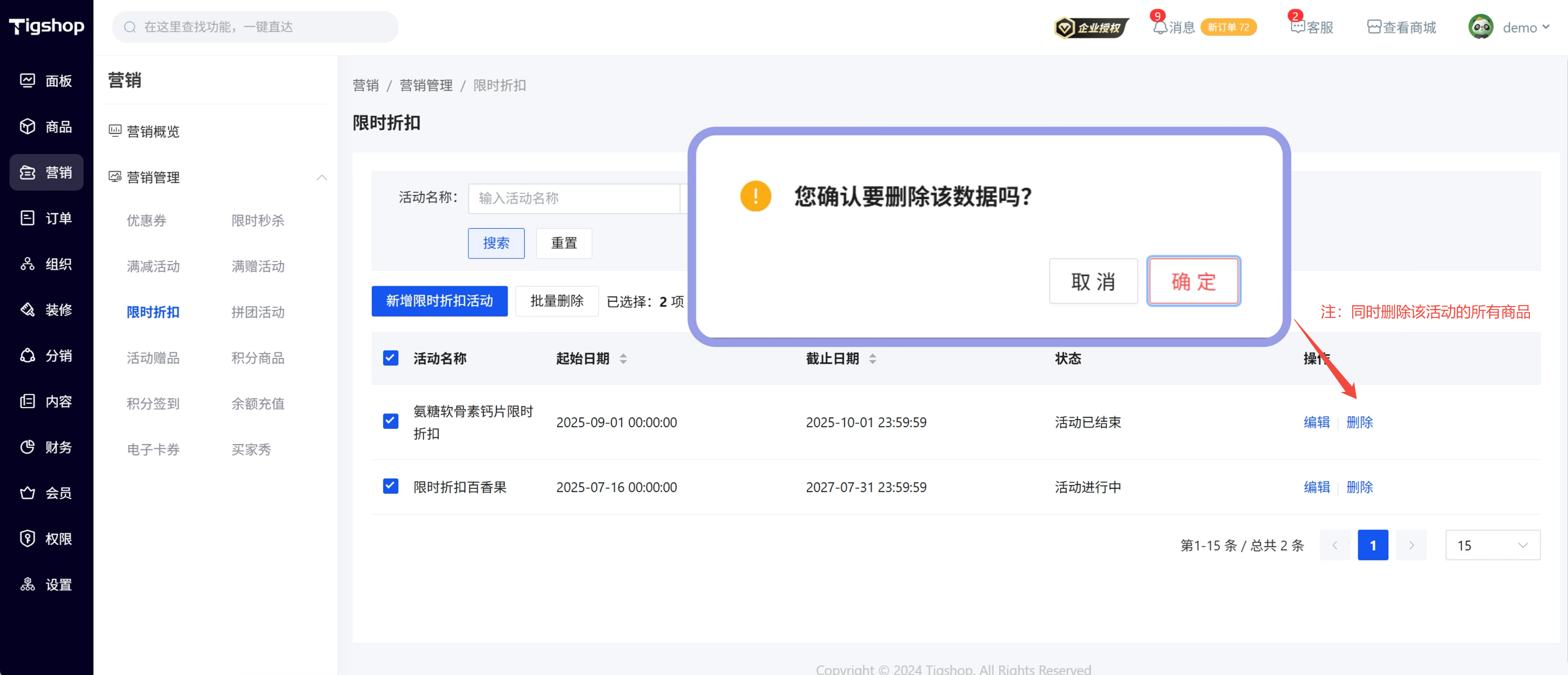The image size is (1568, 675).
Task: Click the 财务 finance sidebar icon
Action: pos(27,447)
